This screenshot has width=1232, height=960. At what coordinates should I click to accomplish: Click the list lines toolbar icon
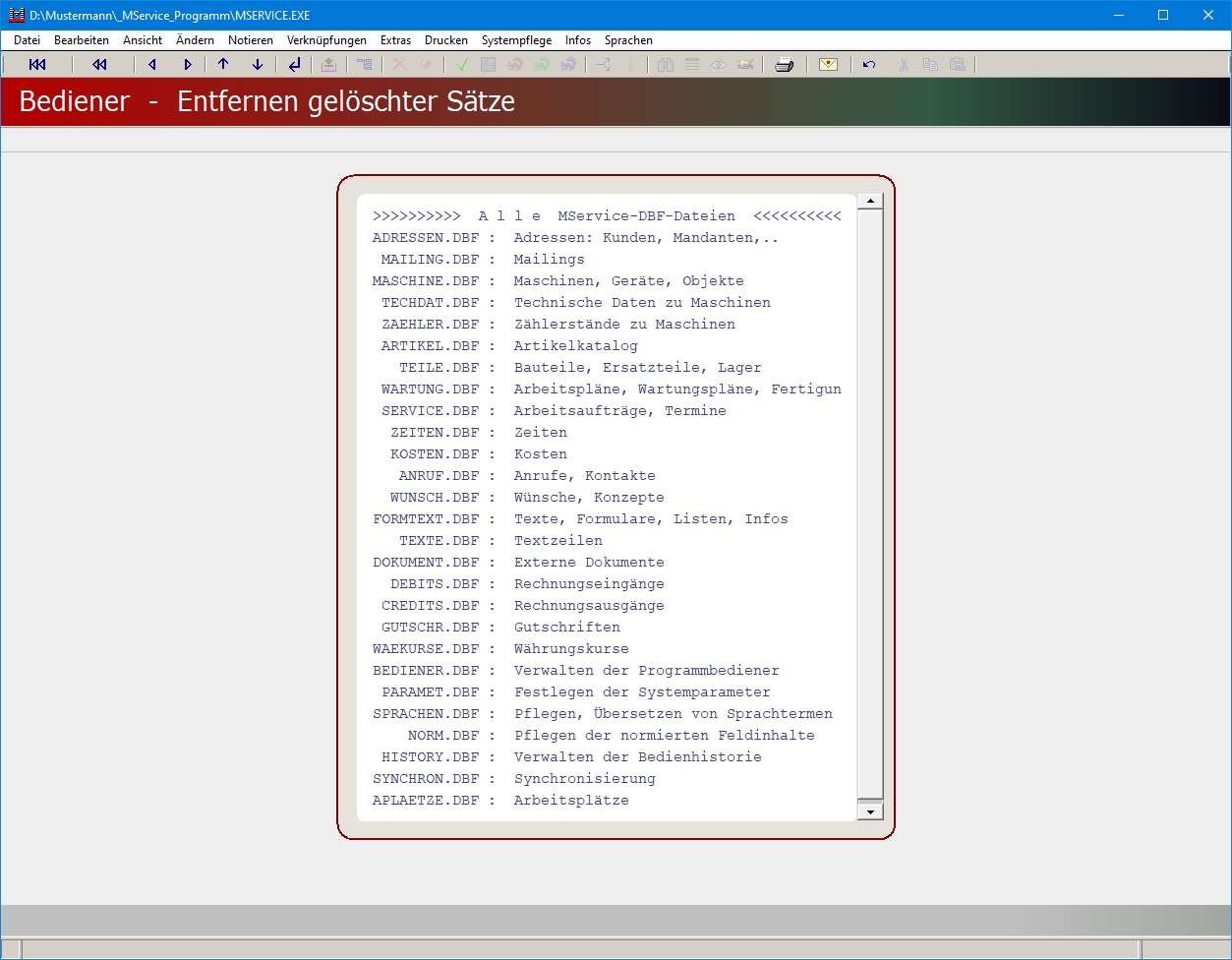coord(692,65)
